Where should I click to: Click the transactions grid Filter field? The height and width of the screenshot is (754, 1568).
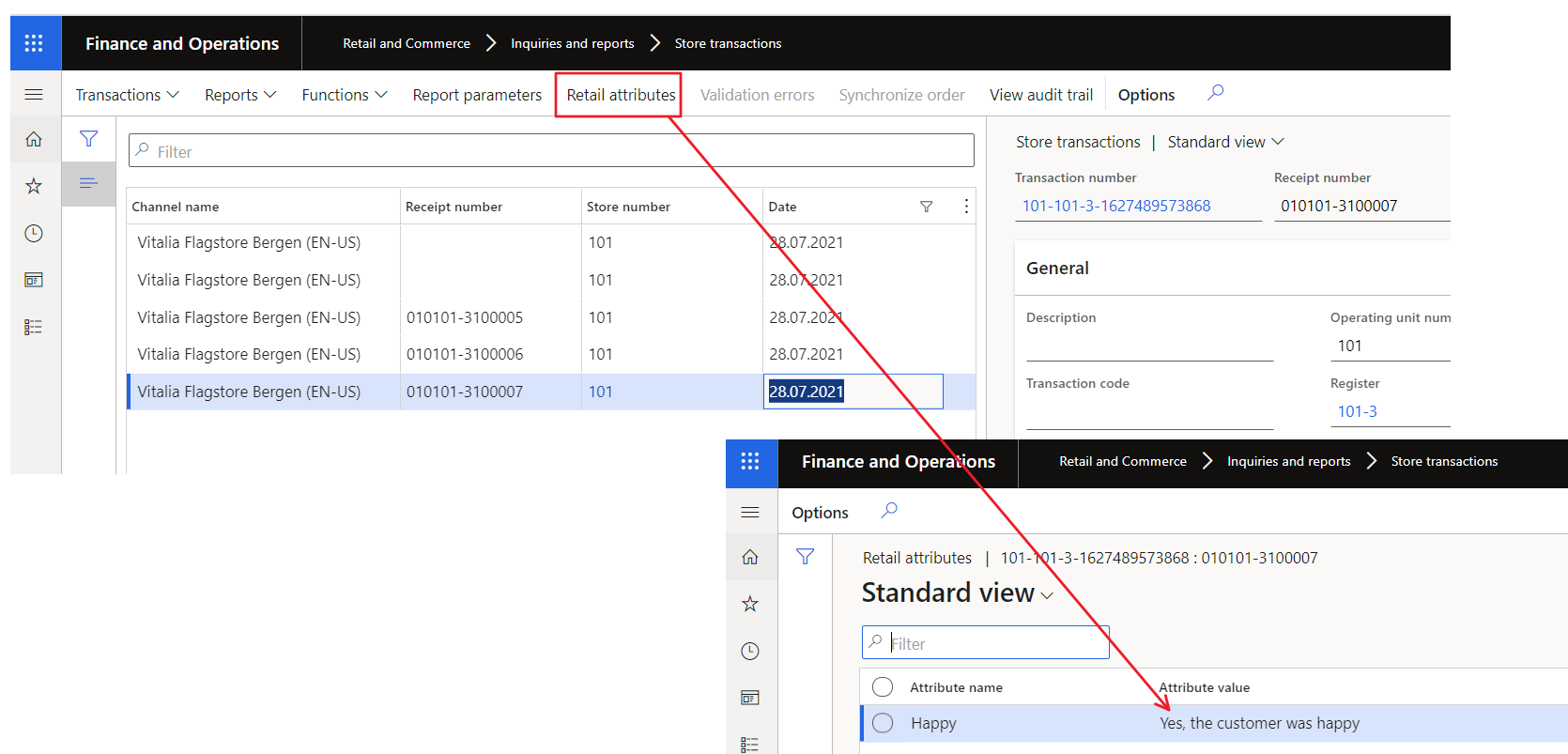coord(551,151)
